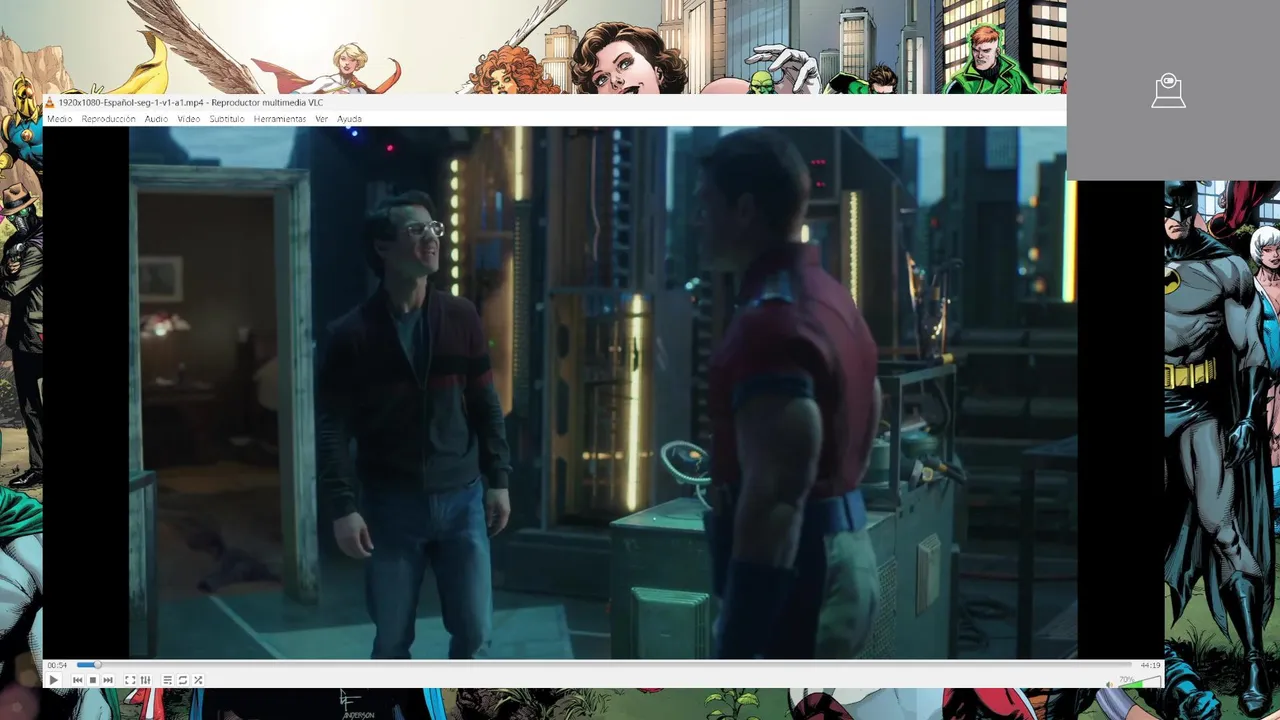The height and width of the screenshot is (720, 1280).
Task: Mute audio using the speaker icon
Action: tap(1110, 685)
